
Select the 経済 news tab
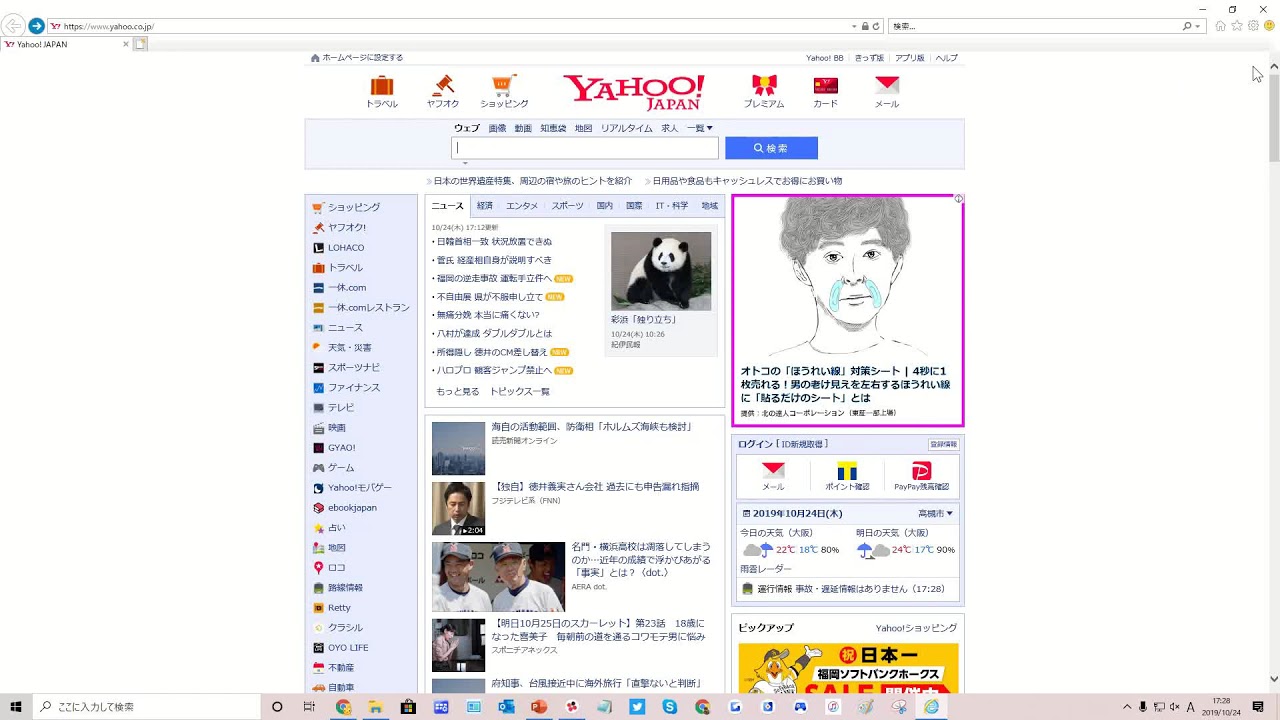click(x=485, y=206)
